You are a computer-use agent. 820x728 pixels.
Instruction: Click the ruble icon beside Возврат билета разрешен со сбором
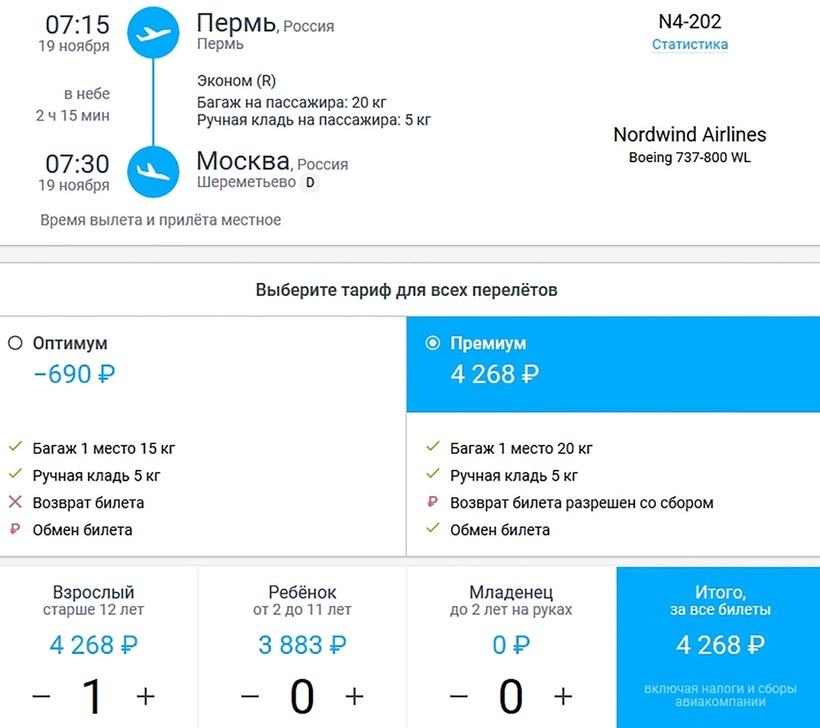432,503
